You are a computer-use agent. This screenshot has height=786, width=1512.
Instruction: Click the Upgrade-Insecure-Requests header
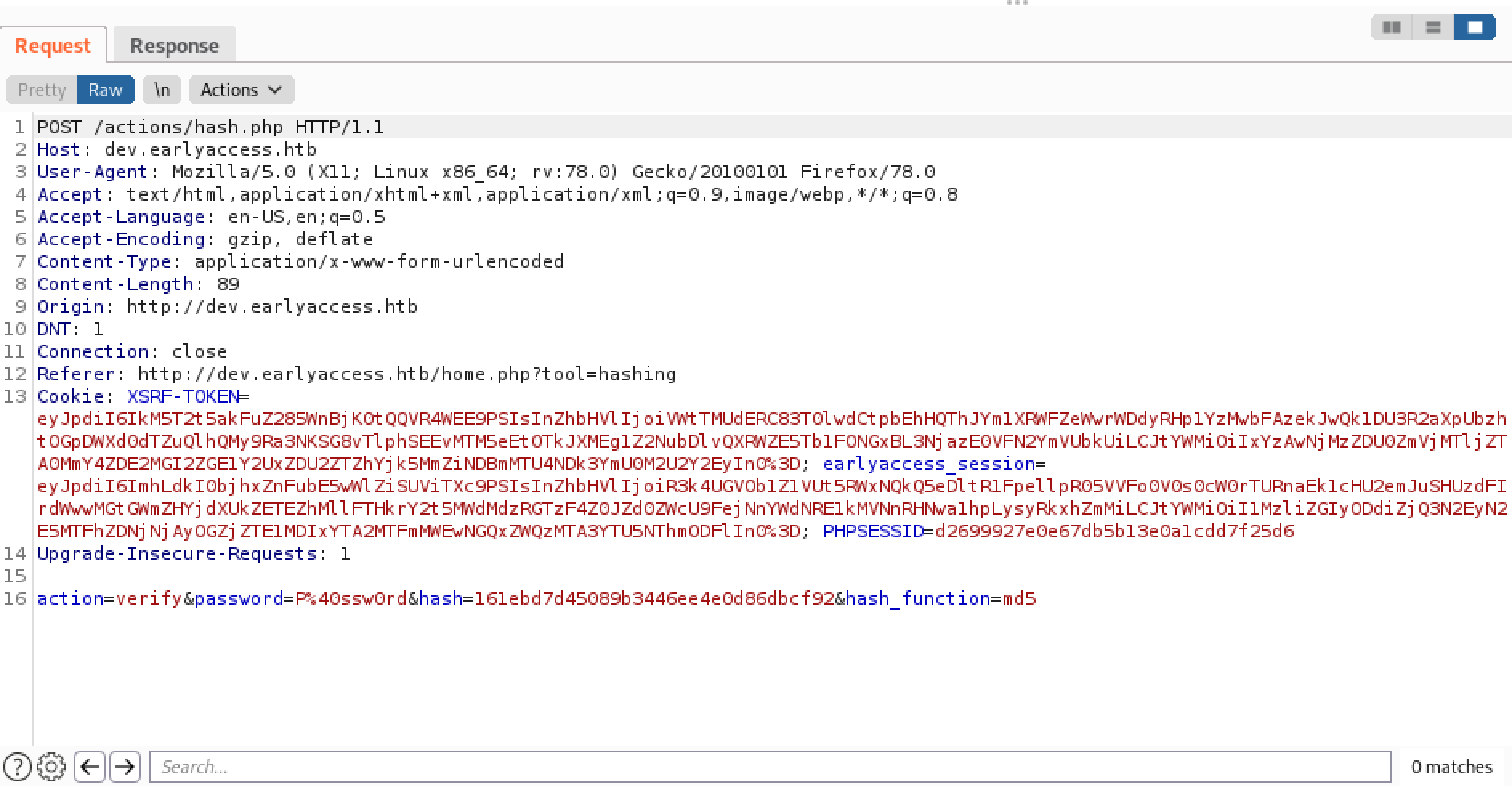pyautogui.click(x=194, y=553)
